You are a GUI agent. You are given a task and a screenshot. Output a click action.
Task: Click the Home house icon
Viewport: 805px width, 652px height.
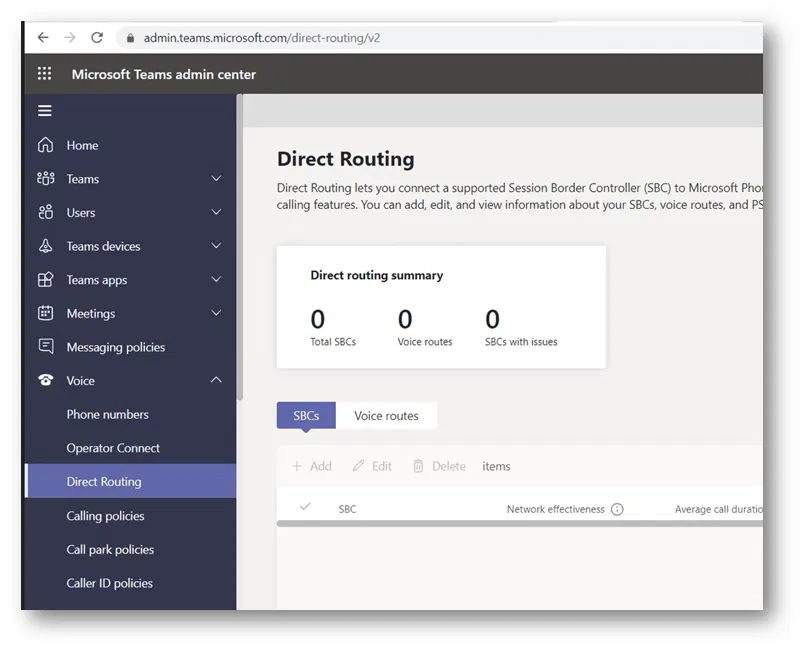coord(45,145)
